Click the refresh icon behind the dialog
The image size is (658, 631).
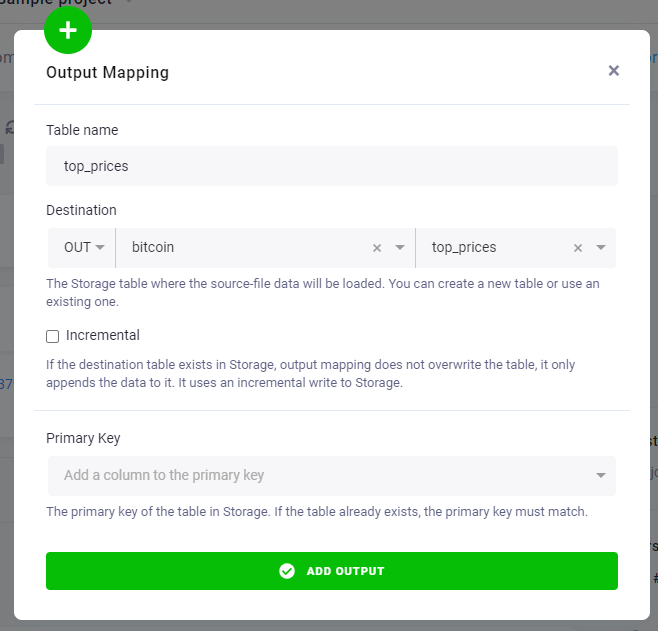click(x=9, y=128)
